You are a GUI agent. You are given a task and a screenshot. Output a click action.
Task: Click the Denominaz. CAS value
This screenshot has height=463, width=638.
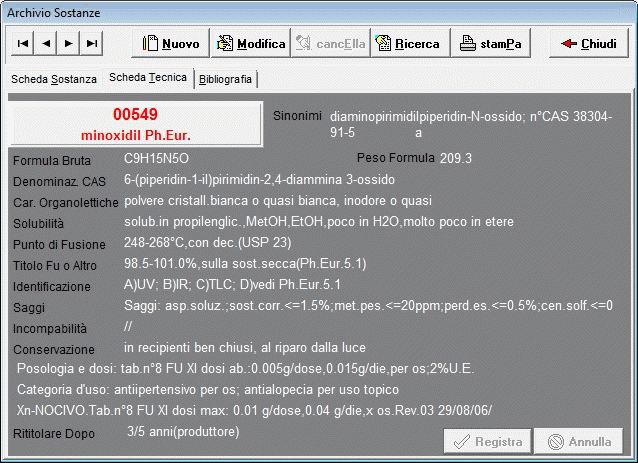pos(259,179)
